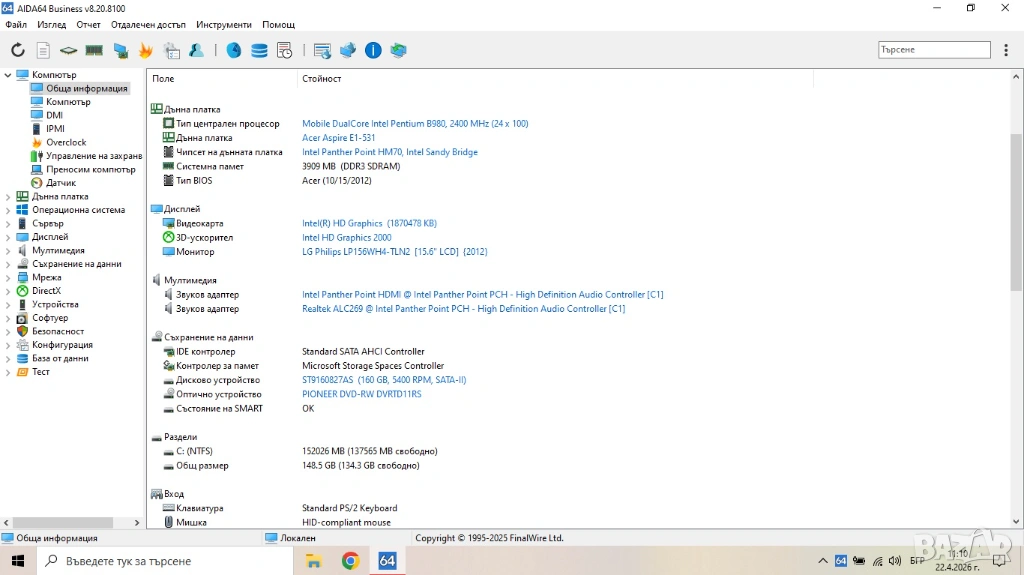Viewport: 1024px width, 575px height.
Task: Click the Поле column header
Action: tap(164, 78)
